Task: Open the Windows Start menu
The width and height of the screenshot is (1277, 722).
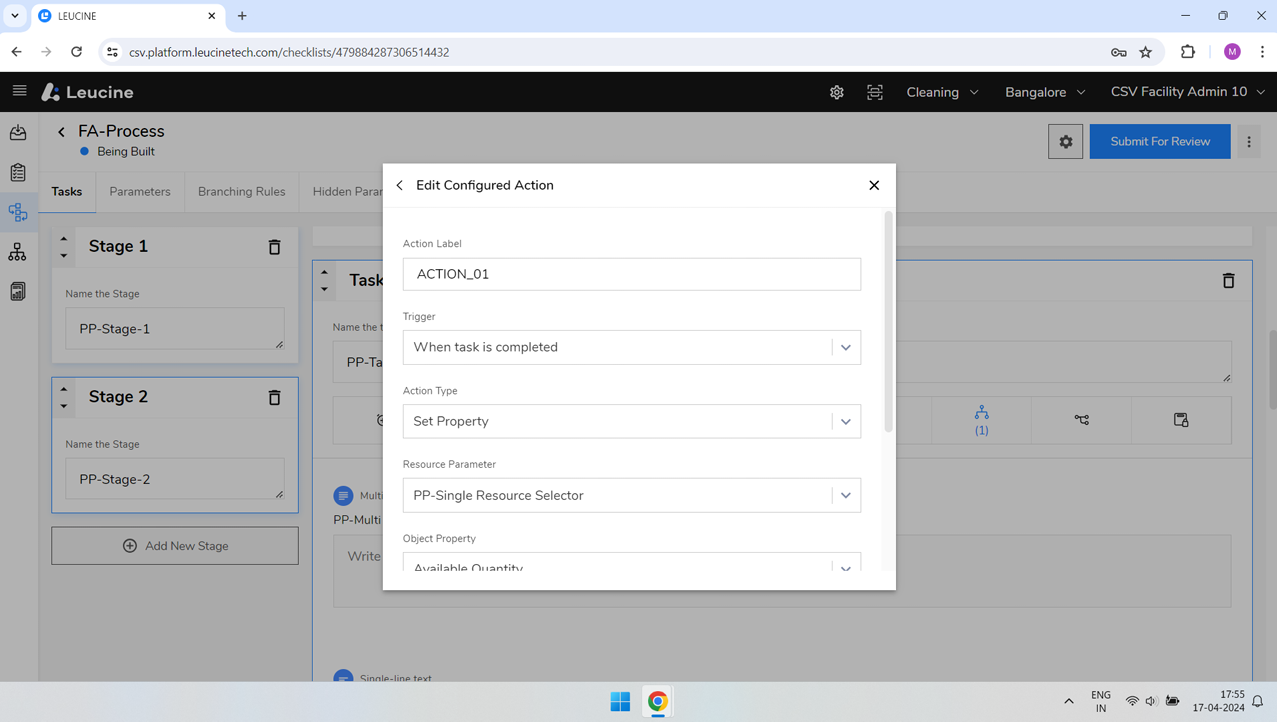Action: click(620, 702)
